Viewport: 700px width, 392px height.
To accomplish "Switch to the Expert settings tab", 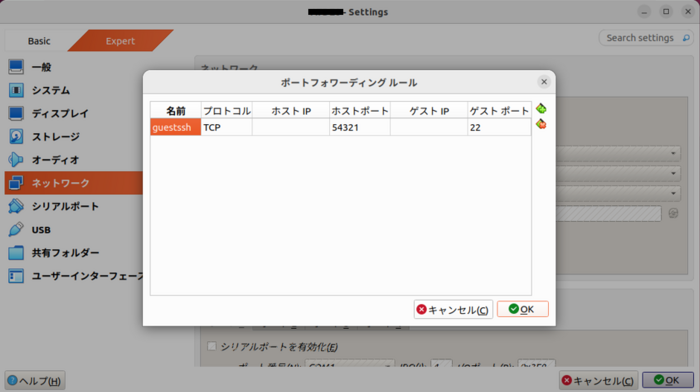I will [120, 41].
